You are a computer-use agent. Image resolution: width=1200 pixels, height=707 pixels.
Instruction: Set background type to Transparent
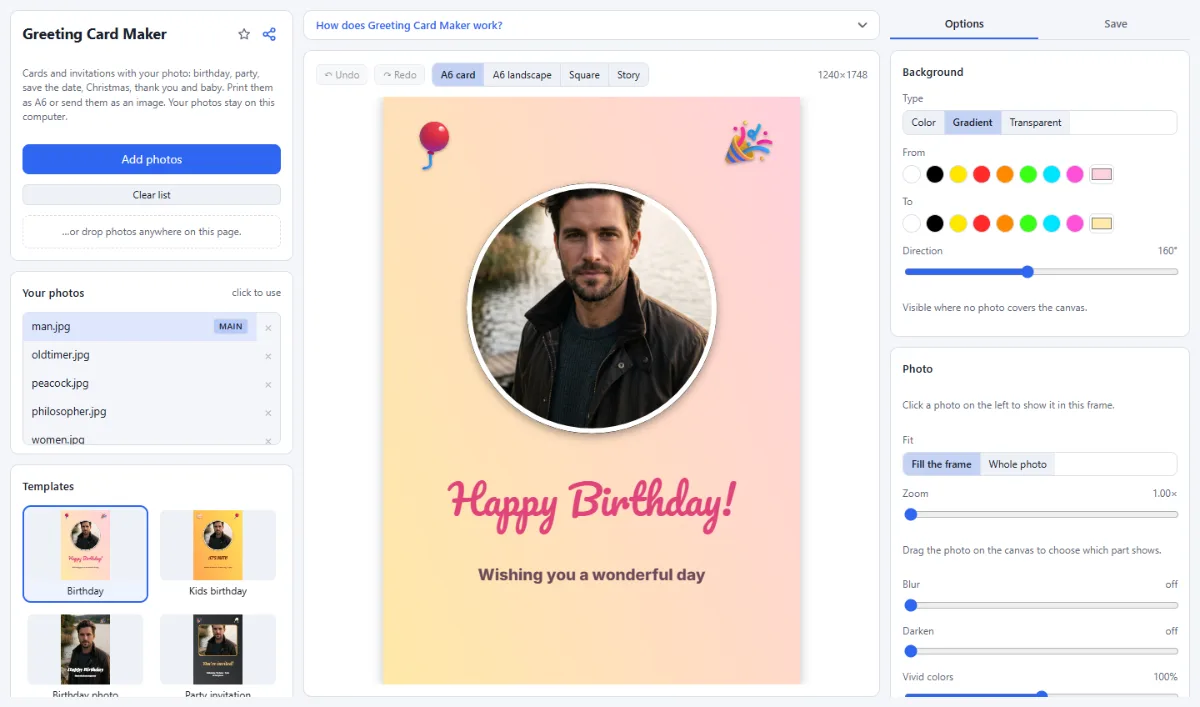pos(1035,122)
